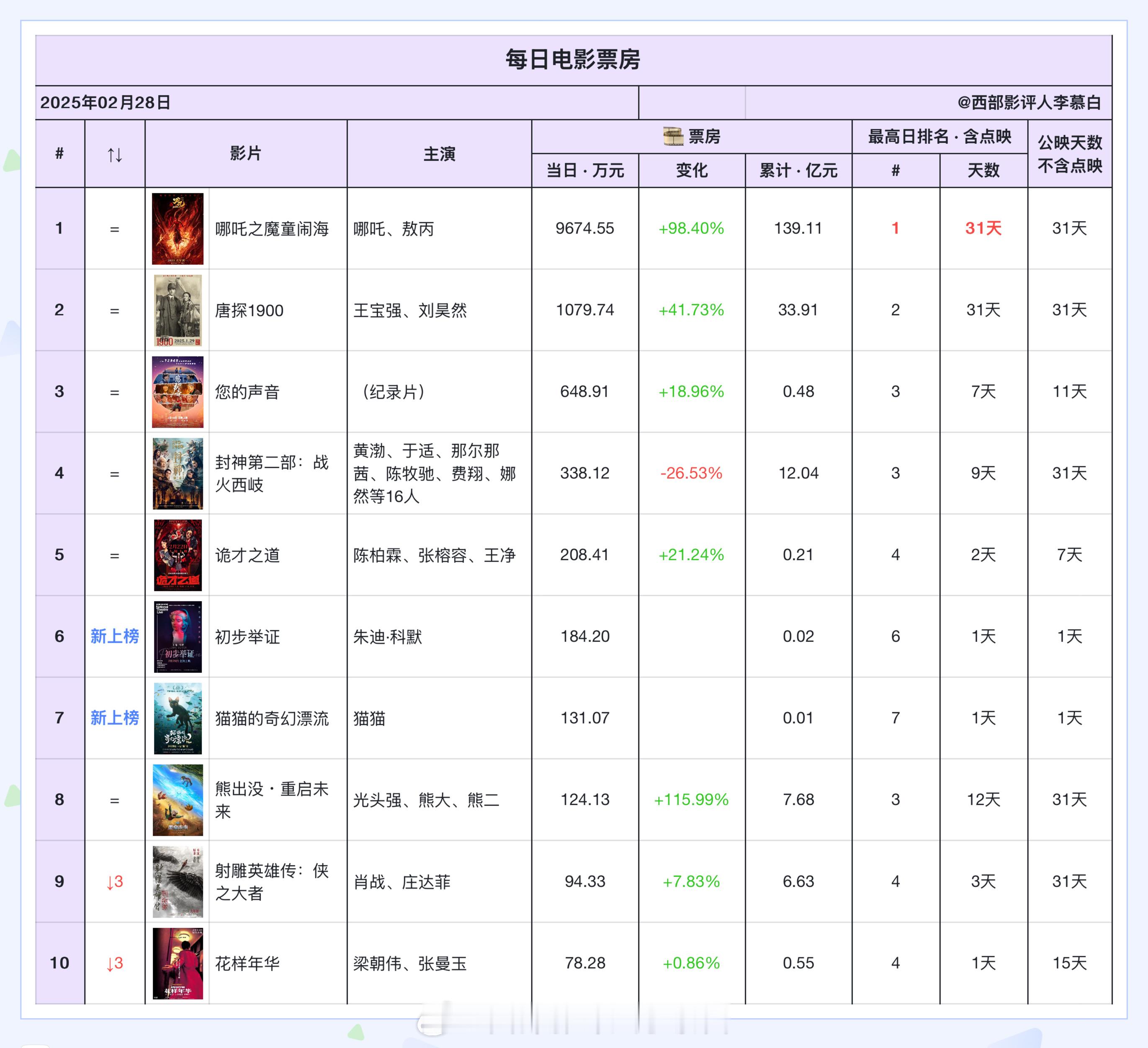
Task: Click the 新上榜 tag for 猫猫的奇幻漂流
Action: (114, 718)
